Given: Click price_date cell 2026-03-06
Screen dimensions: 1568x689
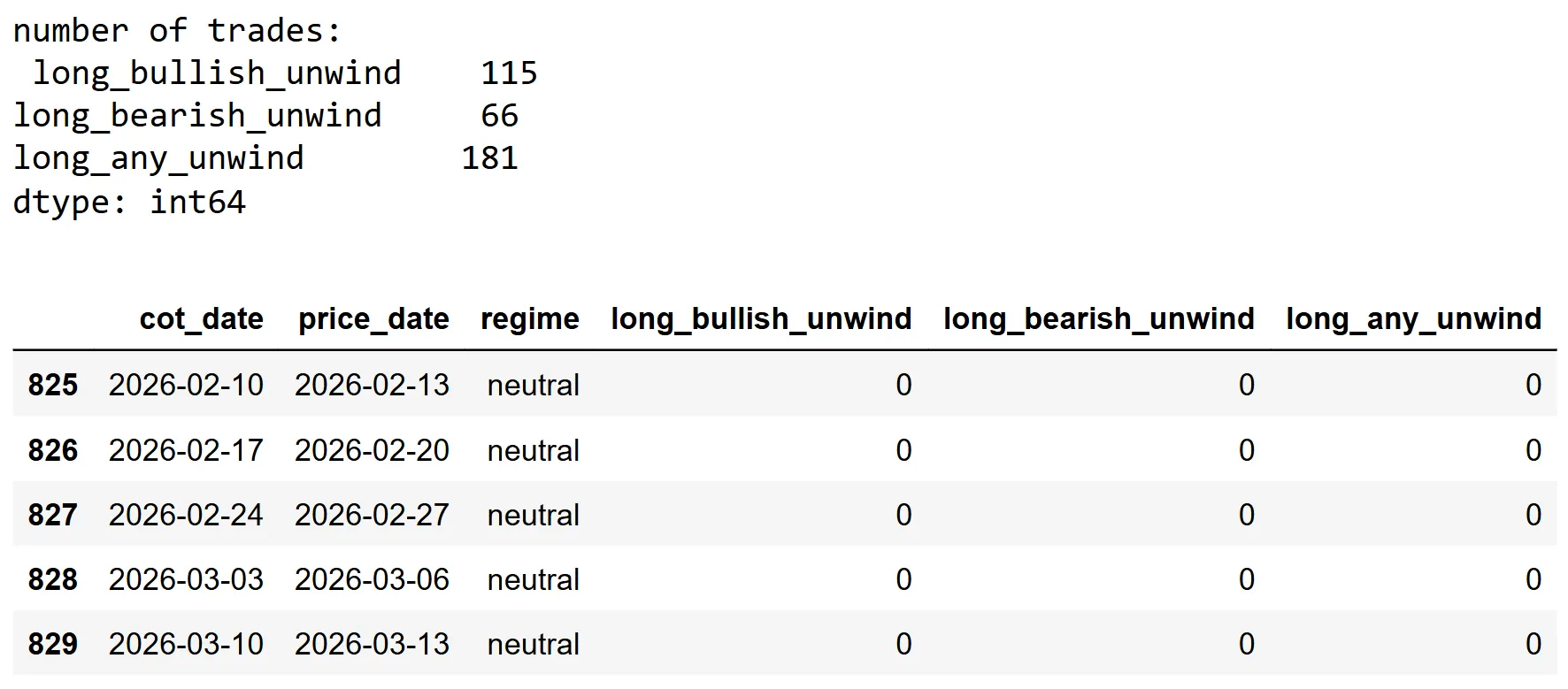Looking at the screenshot, I should tap(372, 579).
